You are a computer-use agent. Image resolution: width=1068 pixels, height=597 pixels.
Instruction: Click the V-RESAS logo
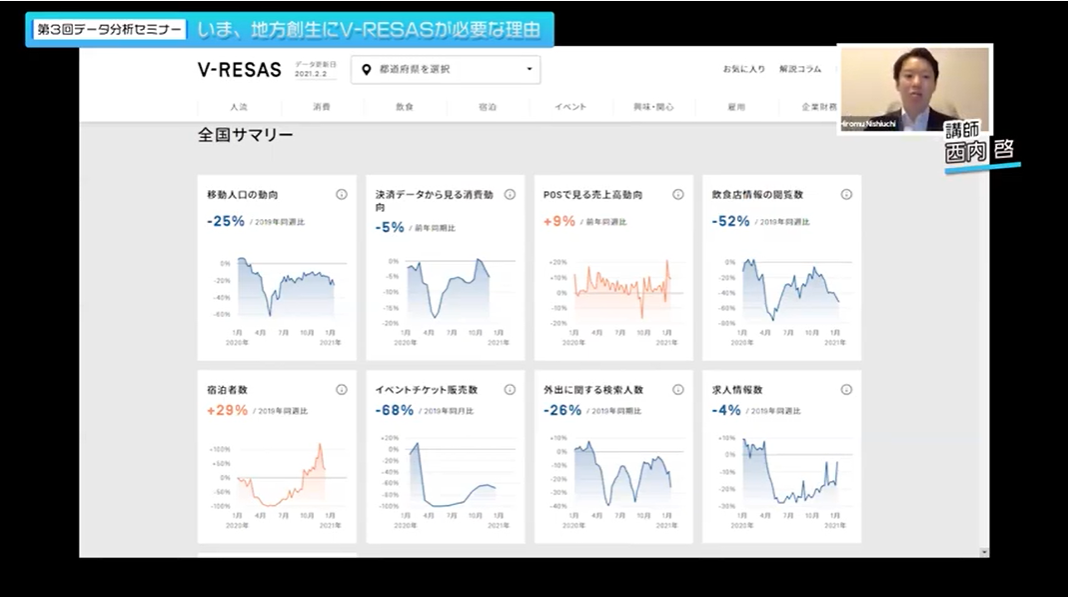[239, 70]
